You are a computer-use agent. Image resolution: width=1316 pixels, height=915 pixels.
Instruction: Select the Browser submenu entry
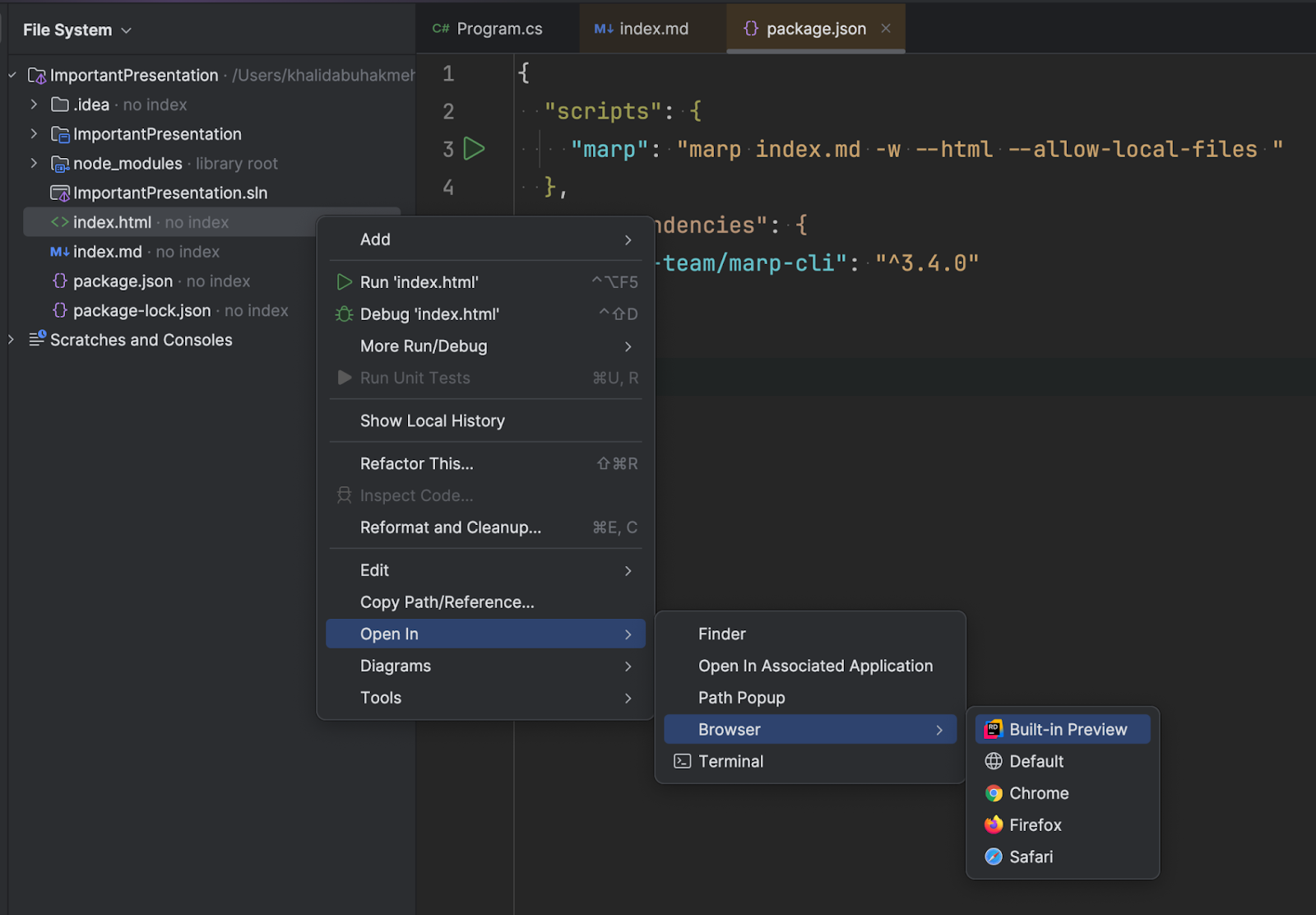810,729
